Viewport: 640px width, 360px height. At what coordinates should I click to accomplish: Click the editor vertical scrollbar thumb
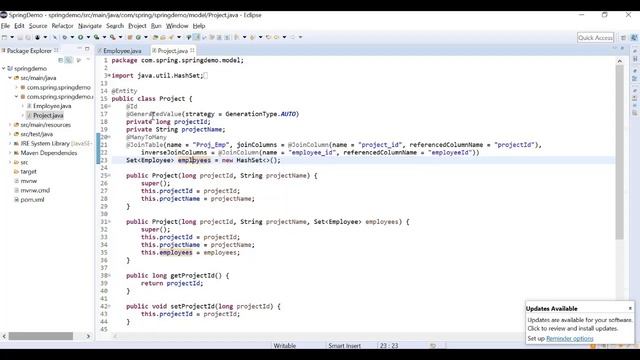(620, 153)
